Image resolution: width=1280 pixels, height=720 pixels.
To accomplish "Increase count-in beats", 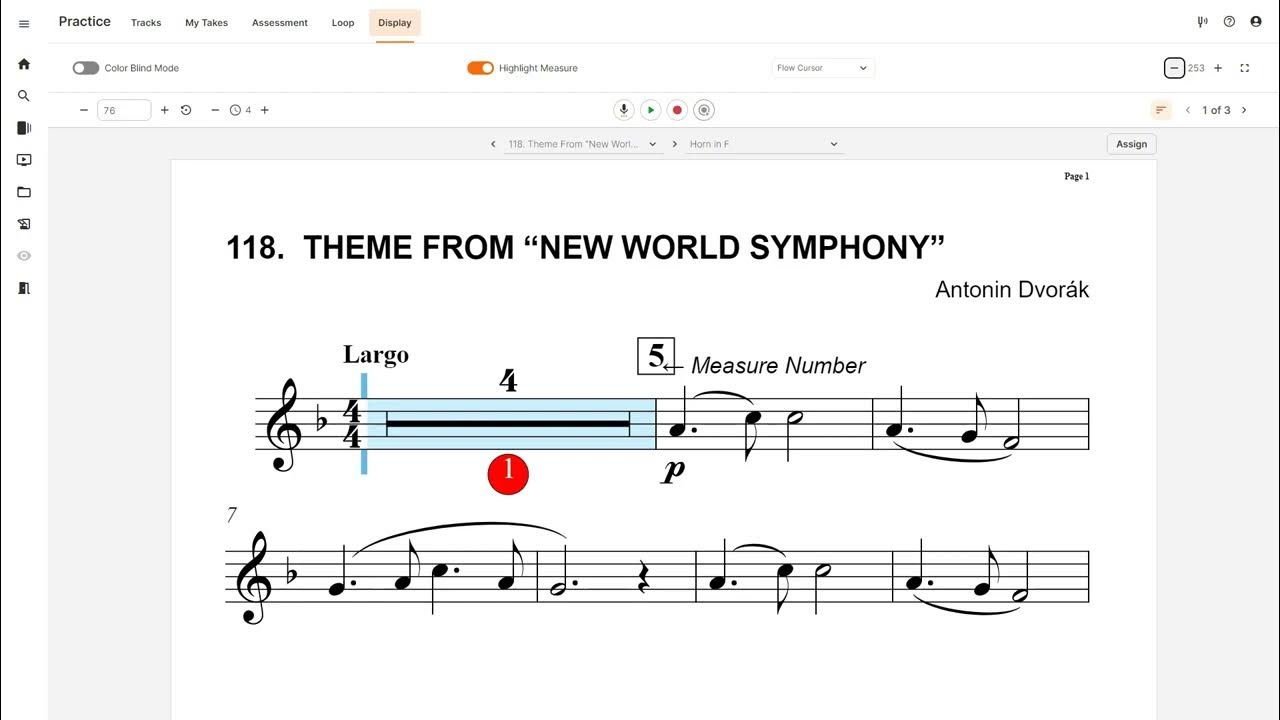I will 264,110.
